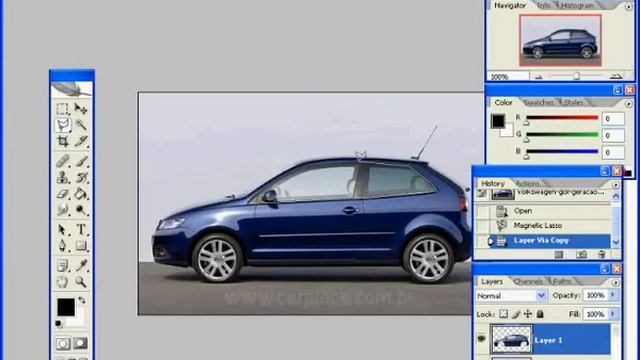The height and width of the screenshot is (360, 640).
Task: Click the red R color slider
Action: pos(562,118)
